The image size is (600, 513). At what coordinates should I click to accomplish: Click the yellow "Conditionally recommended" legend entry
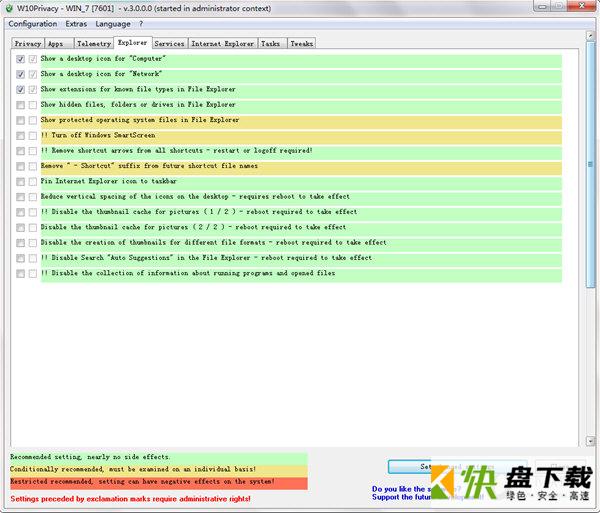pyautogui.click(x=159, y=469)
